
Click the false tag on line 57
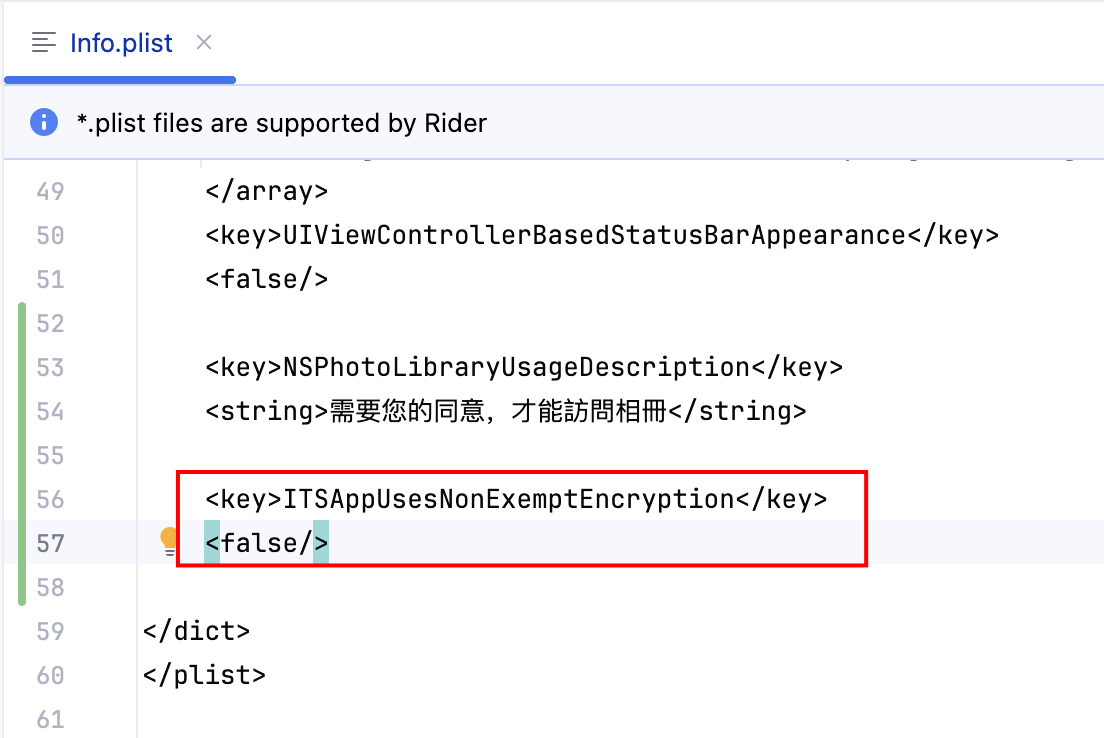pos(266,543)
